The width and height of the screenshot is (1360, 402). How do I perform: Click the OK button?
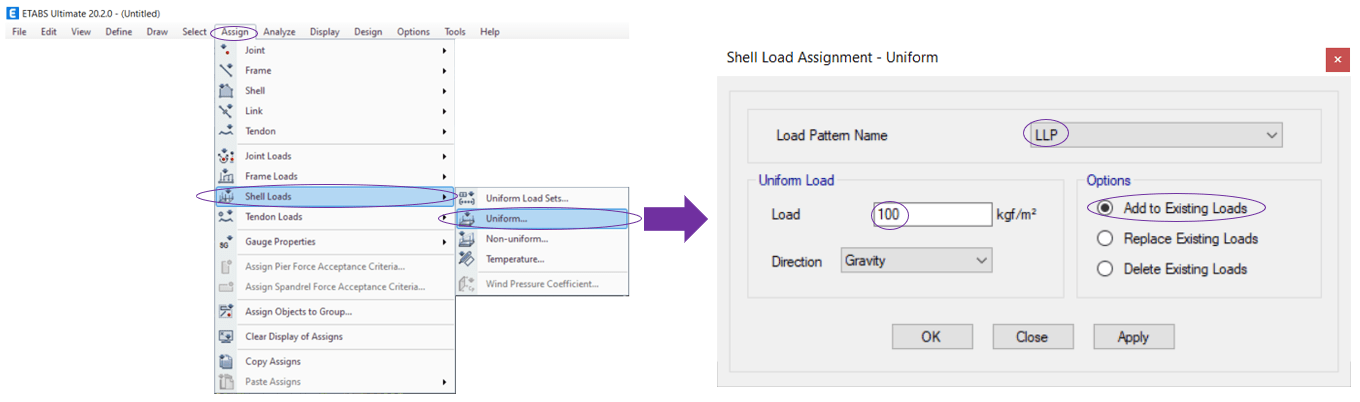[932, 337]
